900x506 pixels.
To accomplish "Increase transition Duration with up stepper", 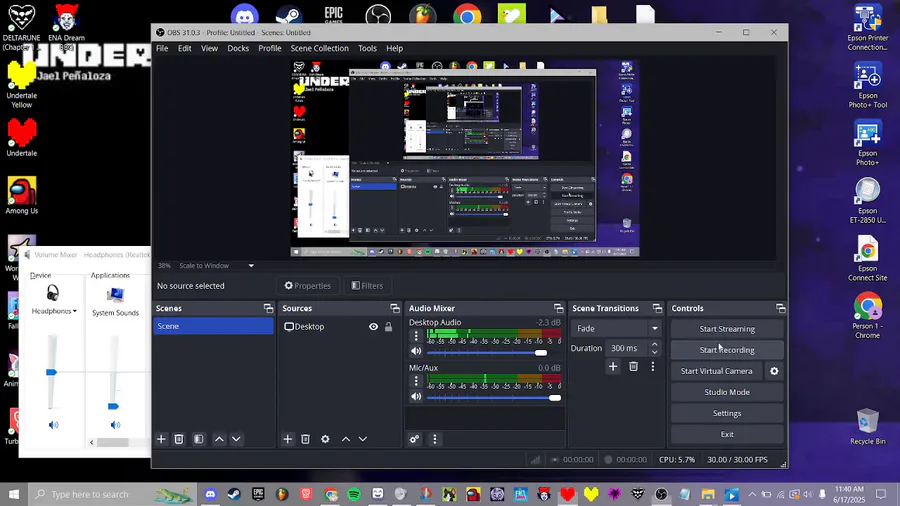I will click(x=654, y=344).
